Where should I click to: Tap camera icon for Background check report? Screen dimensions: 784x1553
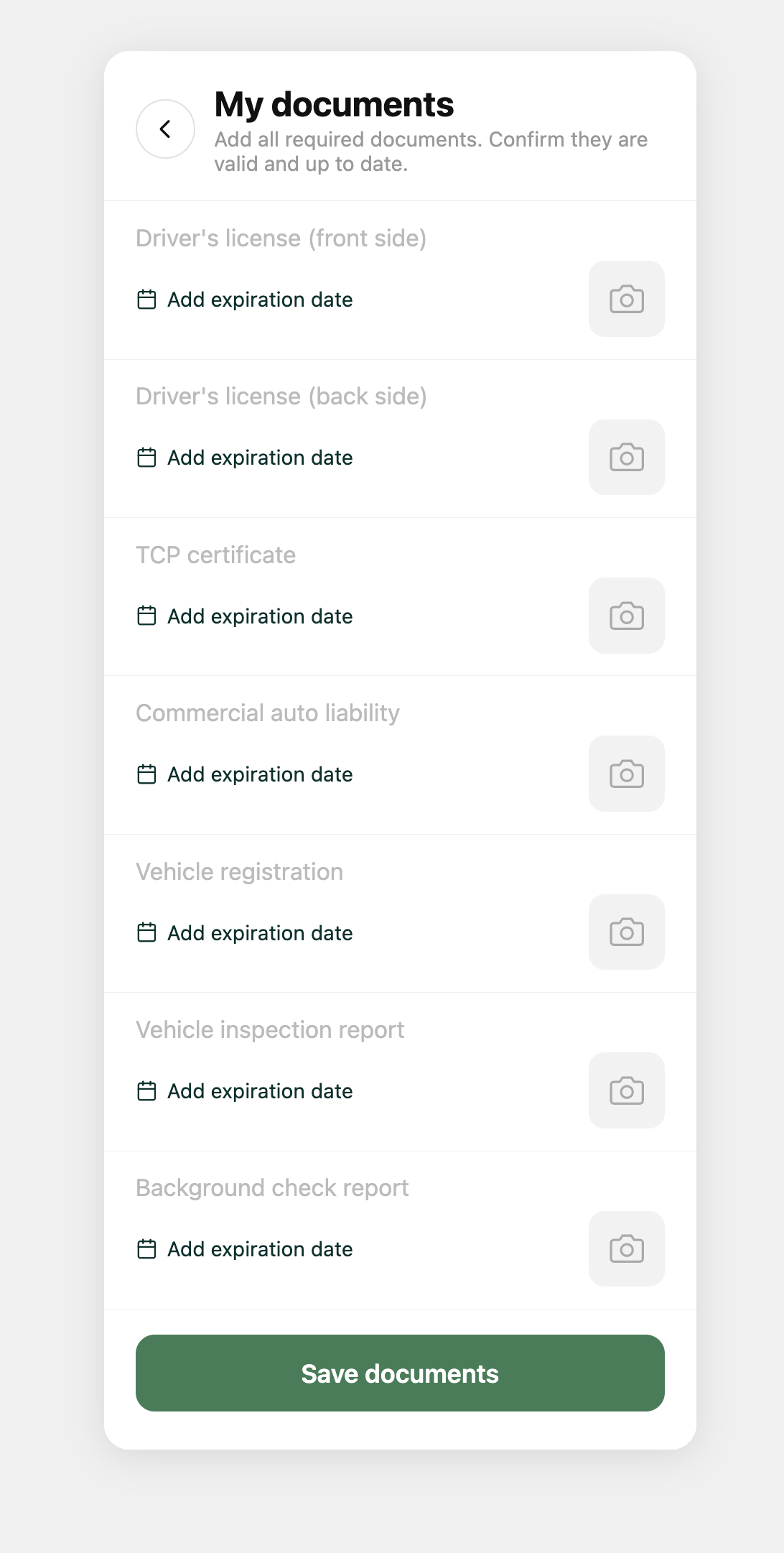pos(626,1248)
